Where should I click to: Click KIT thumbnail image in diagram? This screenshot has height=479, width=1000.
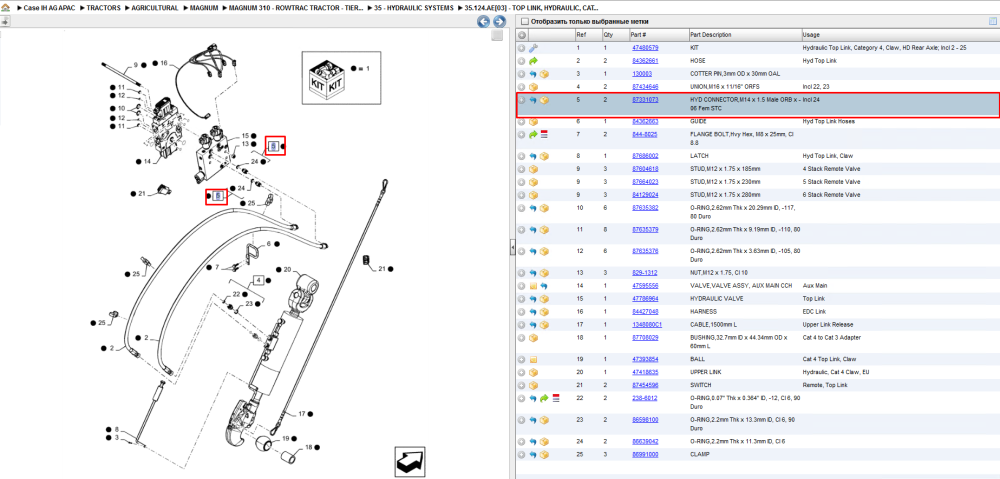coord(327,78)
